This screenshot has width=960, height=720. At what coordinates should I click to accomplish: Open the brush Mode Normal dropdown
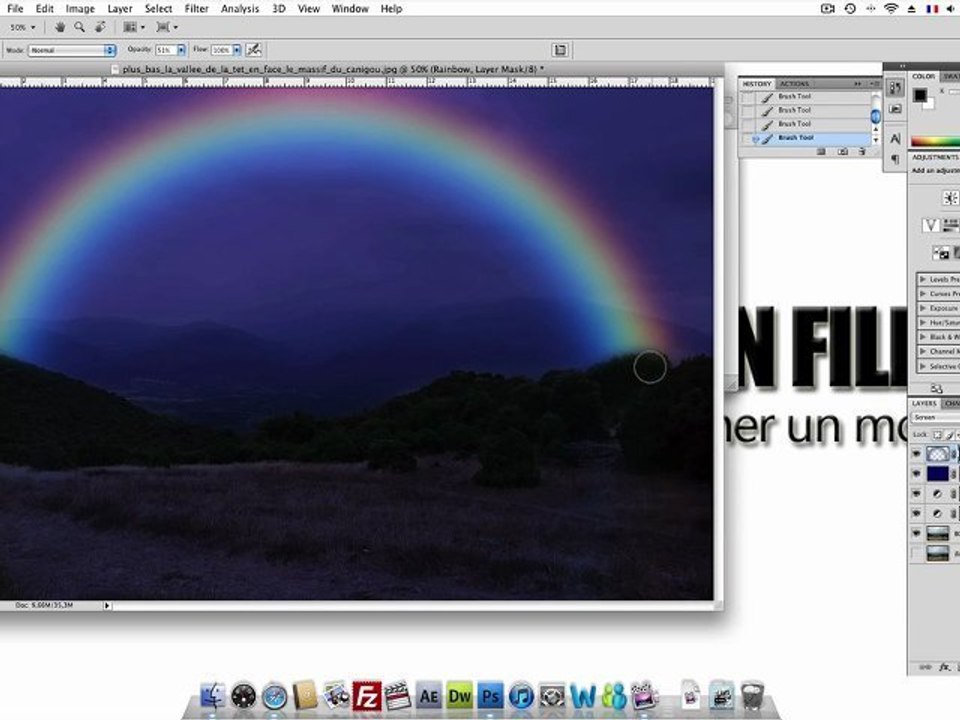[72, 50]
